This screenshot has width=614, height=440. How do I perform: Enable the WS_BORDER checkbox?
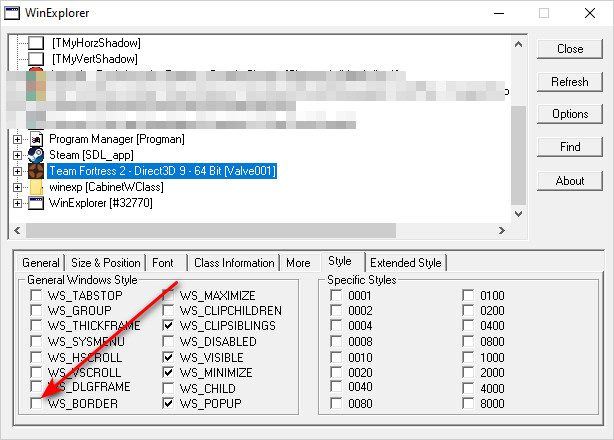click(x=36, y=404)
